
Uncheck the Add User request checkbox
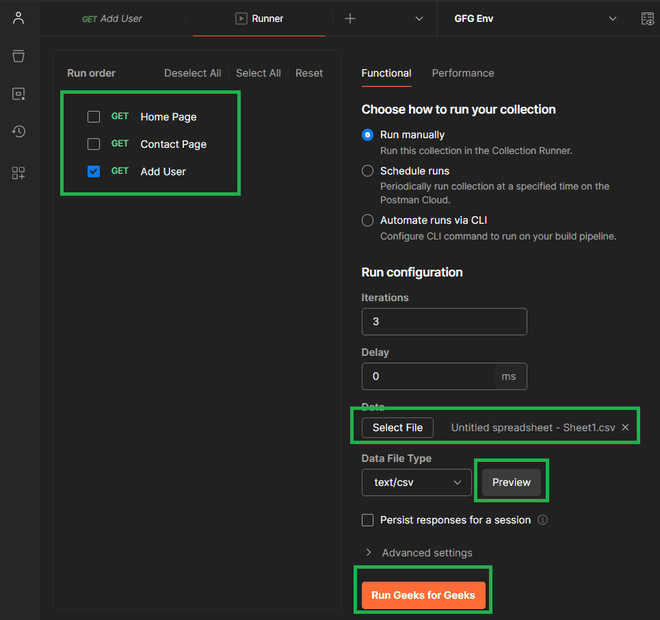pyautogui.click(x=94, y=171)
